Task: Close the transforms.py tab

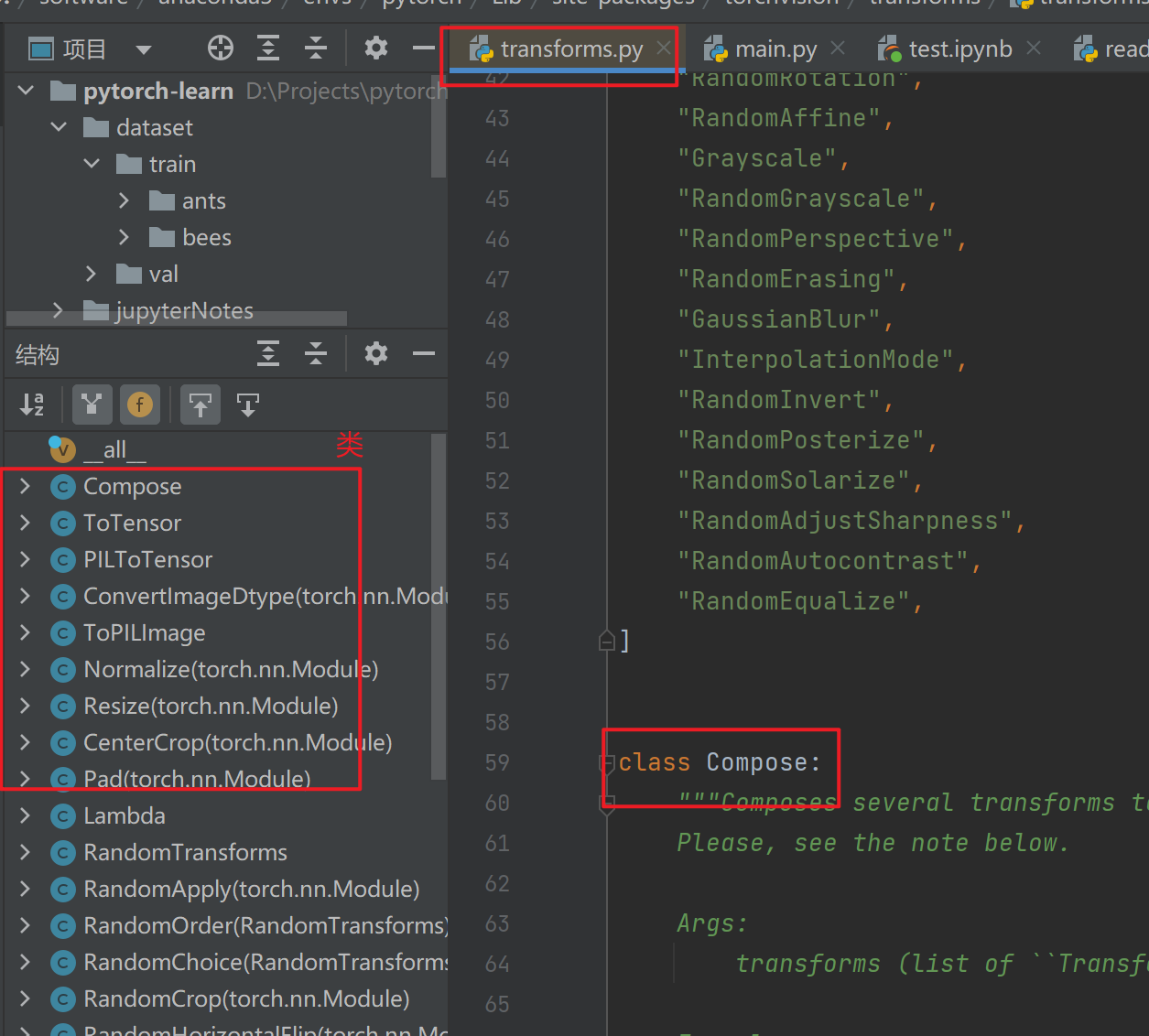Action: pos(664,48)
